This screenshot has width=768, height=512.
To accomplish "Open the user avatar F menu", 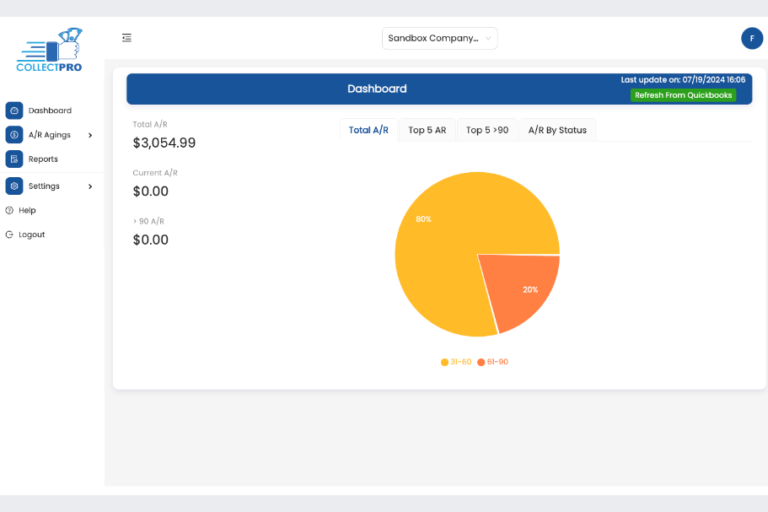I will click(751, 38).
